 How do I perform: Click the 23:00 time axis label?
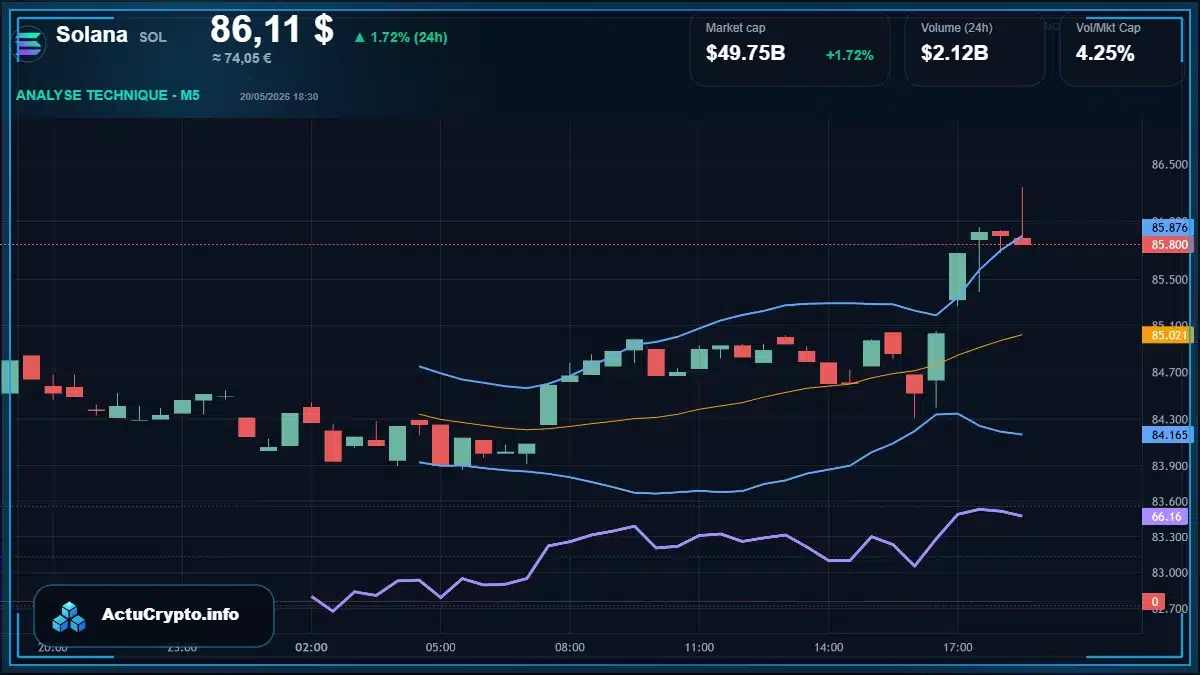182,648
